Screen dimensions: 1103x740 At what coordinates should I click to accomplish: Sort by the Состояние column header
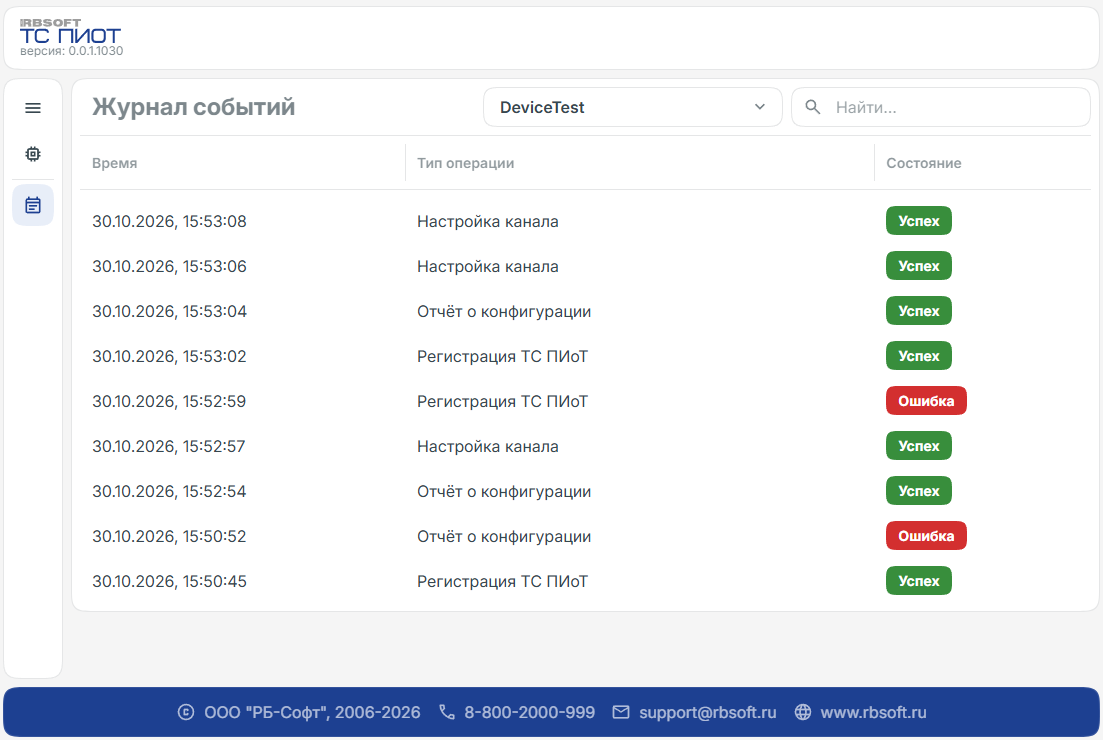click(x=924, y=163)
